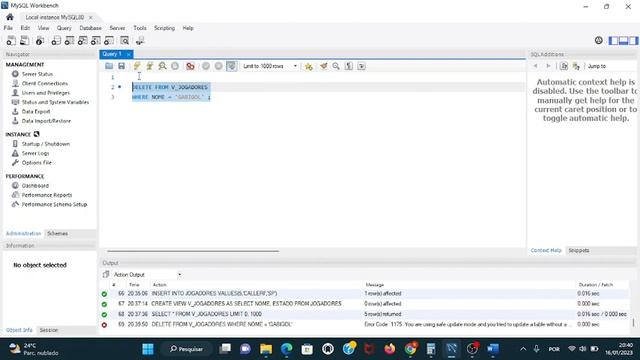640x360 pixels.
Task: Open the search table data tool
Action: point(124,41)
